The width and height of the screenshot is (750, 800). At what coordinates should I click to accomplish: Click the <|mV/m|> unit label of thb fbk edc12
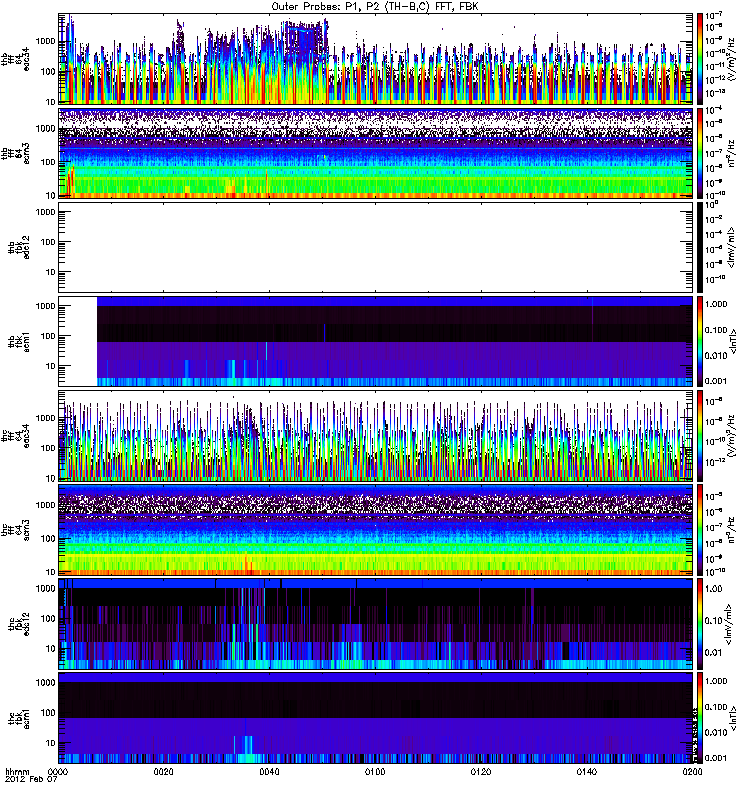click(x=732, y=247)
